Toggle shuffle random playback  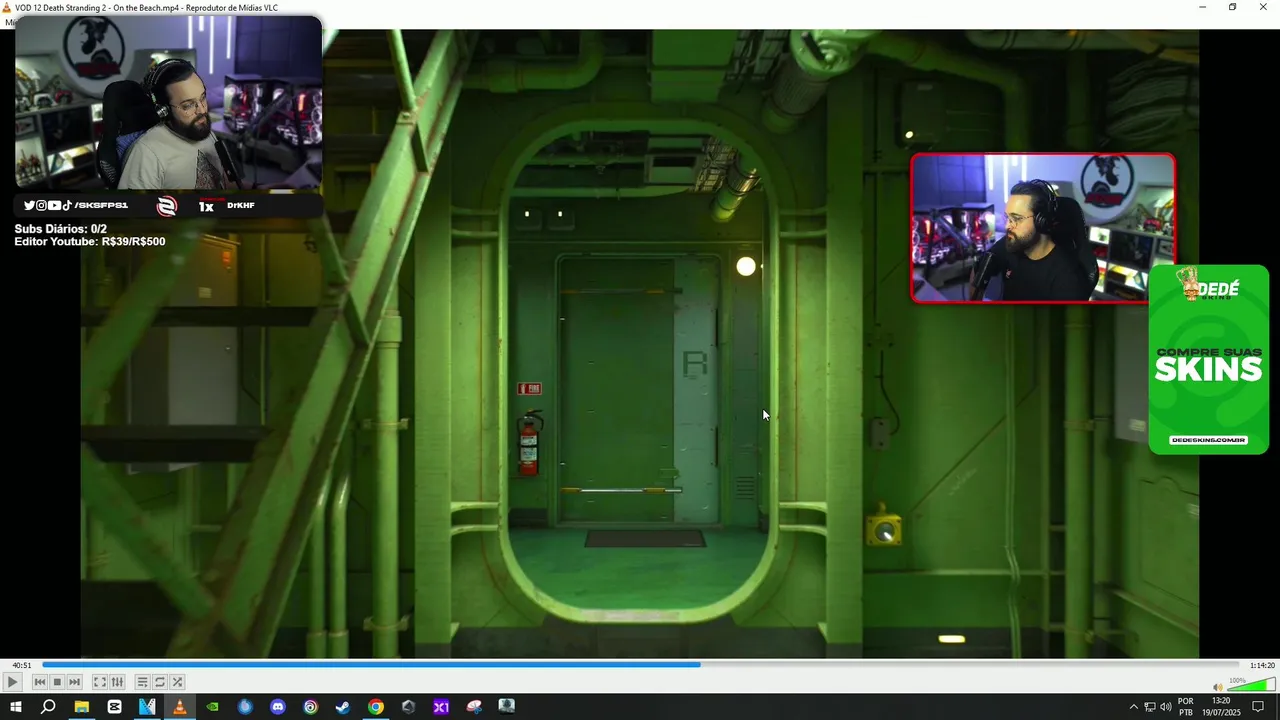pyautogui.click(x=177, y=682)
